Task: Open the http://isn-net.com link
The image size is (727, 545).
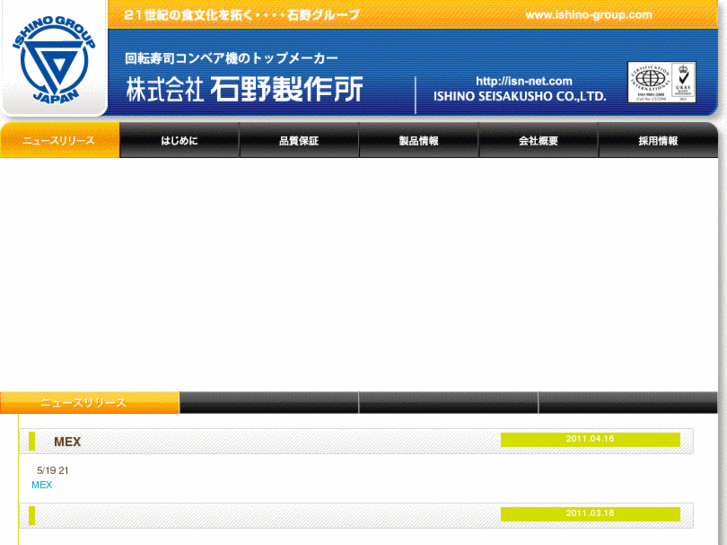Action: pos(524,81)
